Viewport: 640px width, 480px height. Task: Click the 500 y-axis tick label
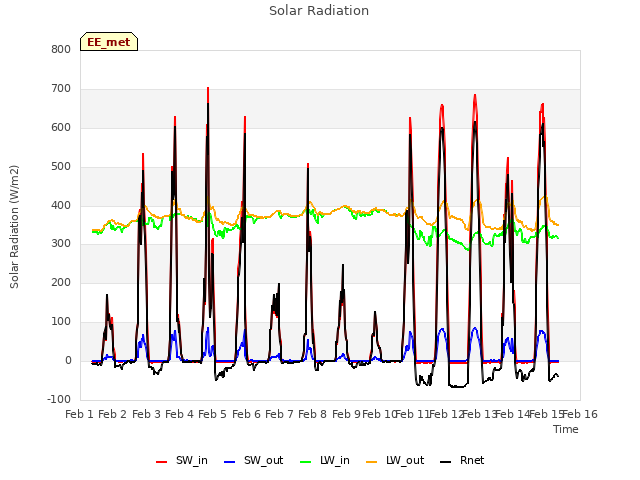coord(61,167)
